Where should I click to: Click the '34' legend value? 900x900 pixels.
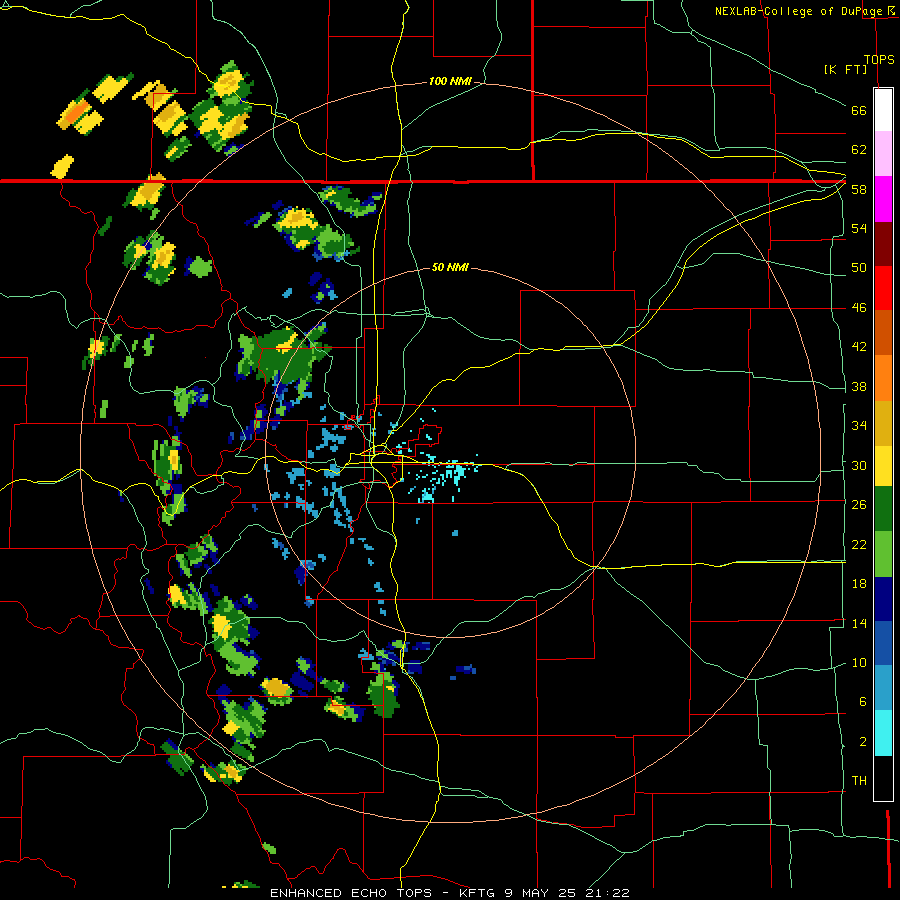pyautogui.click(x=859, y=425)
